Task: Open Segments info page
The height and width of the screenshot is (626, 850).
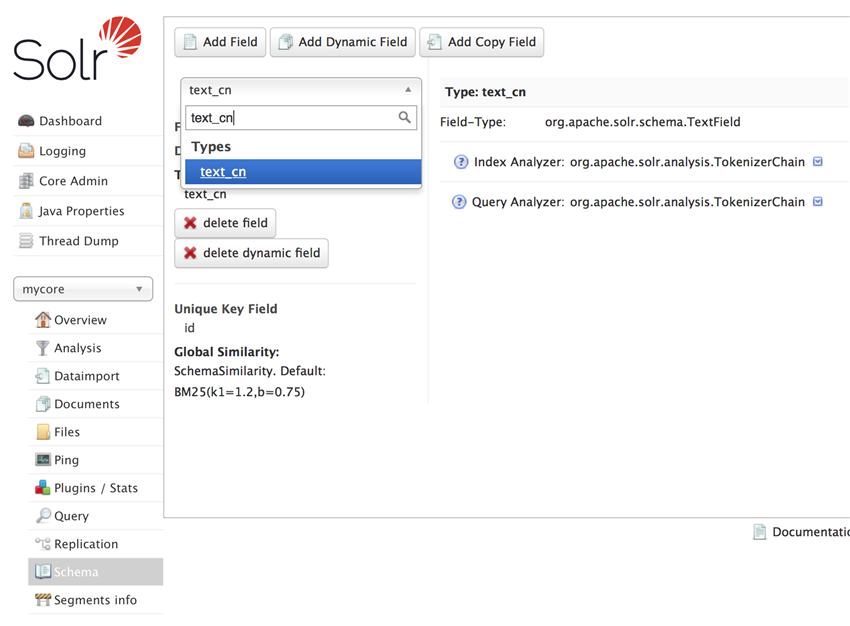Action: pos(95,599)
